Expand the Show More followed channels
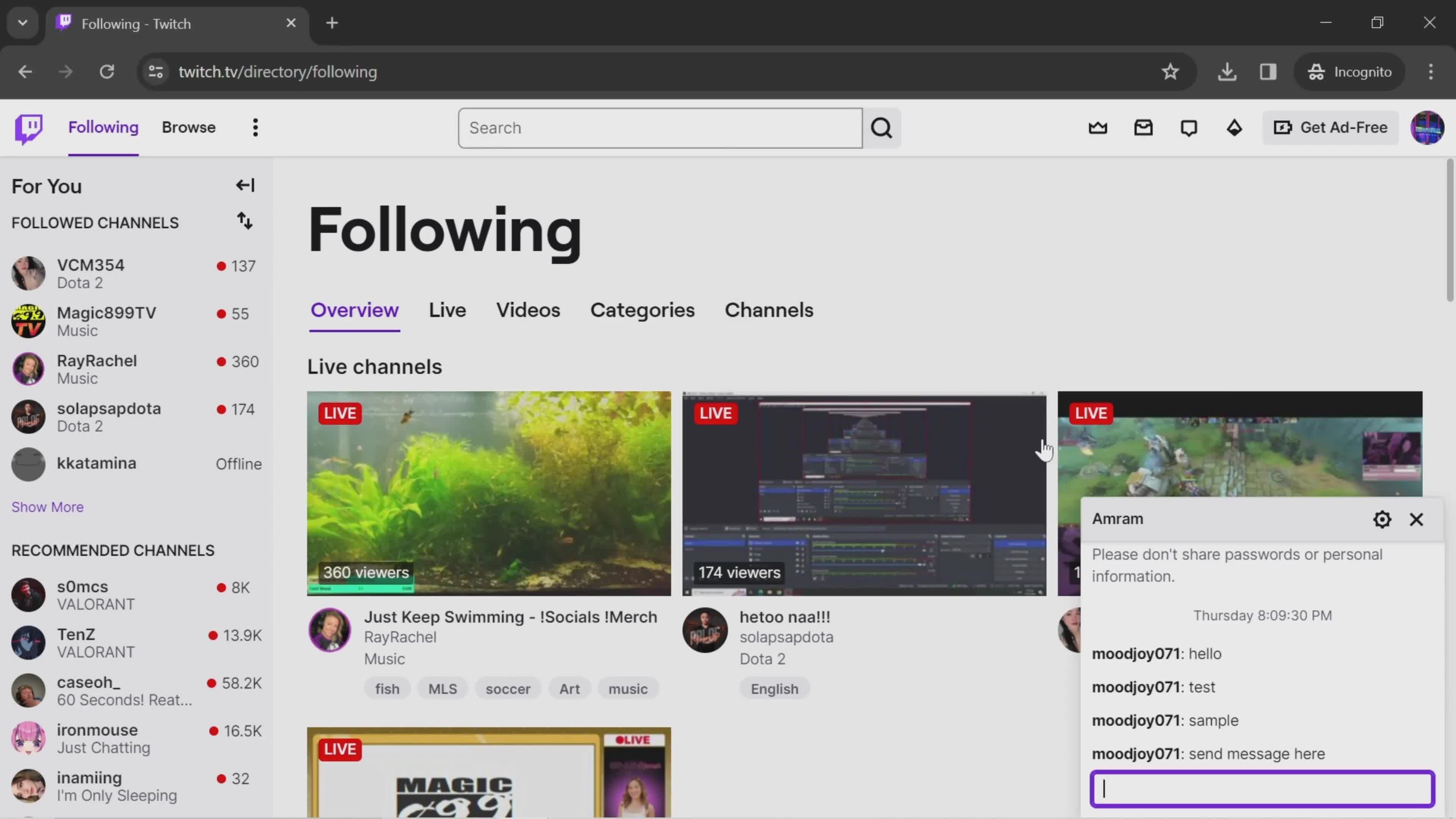 (x=47, y=506)
